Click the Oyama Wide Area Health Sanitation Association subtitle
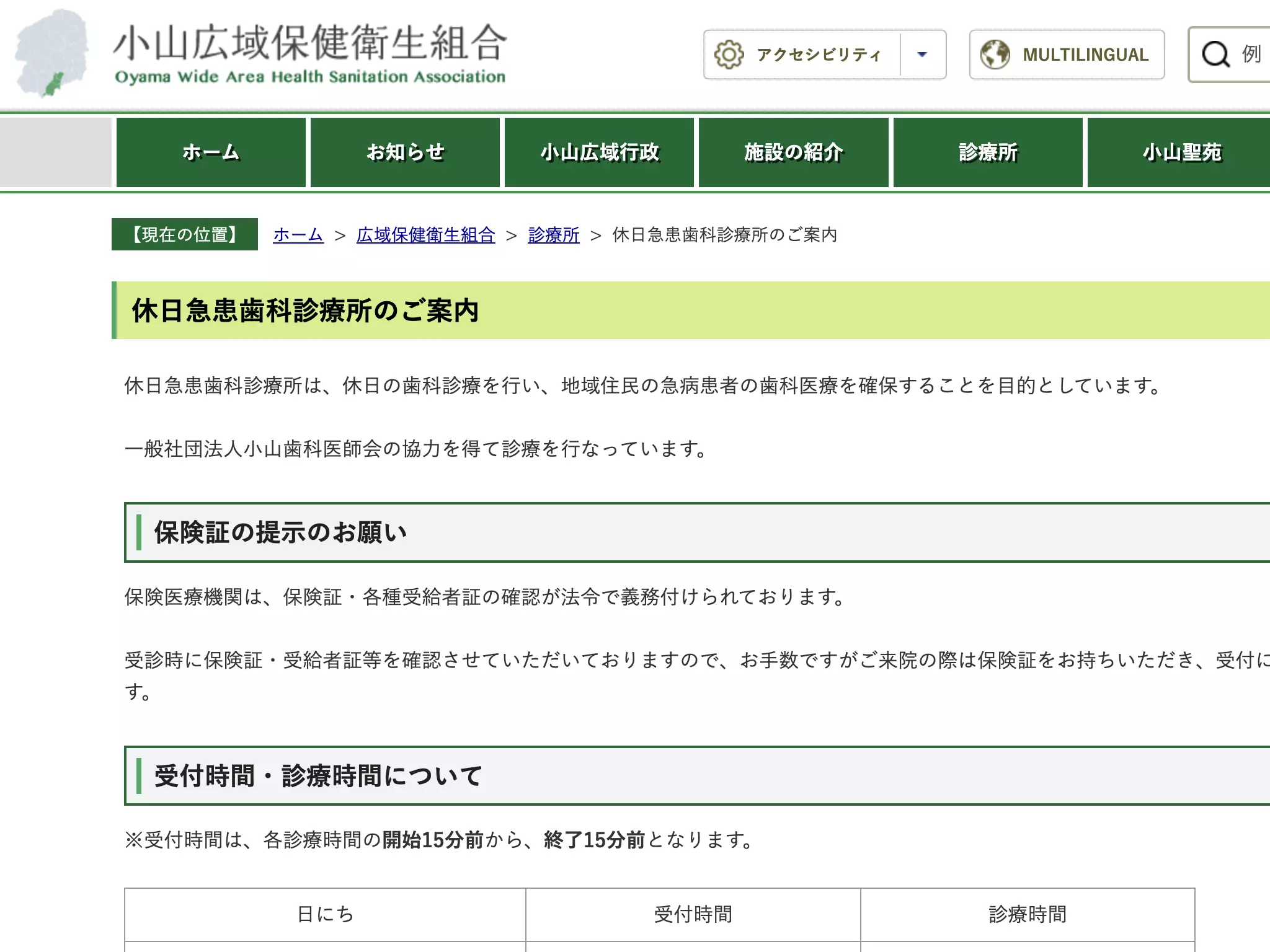The image size is (1270, 952). click(310, 77)
